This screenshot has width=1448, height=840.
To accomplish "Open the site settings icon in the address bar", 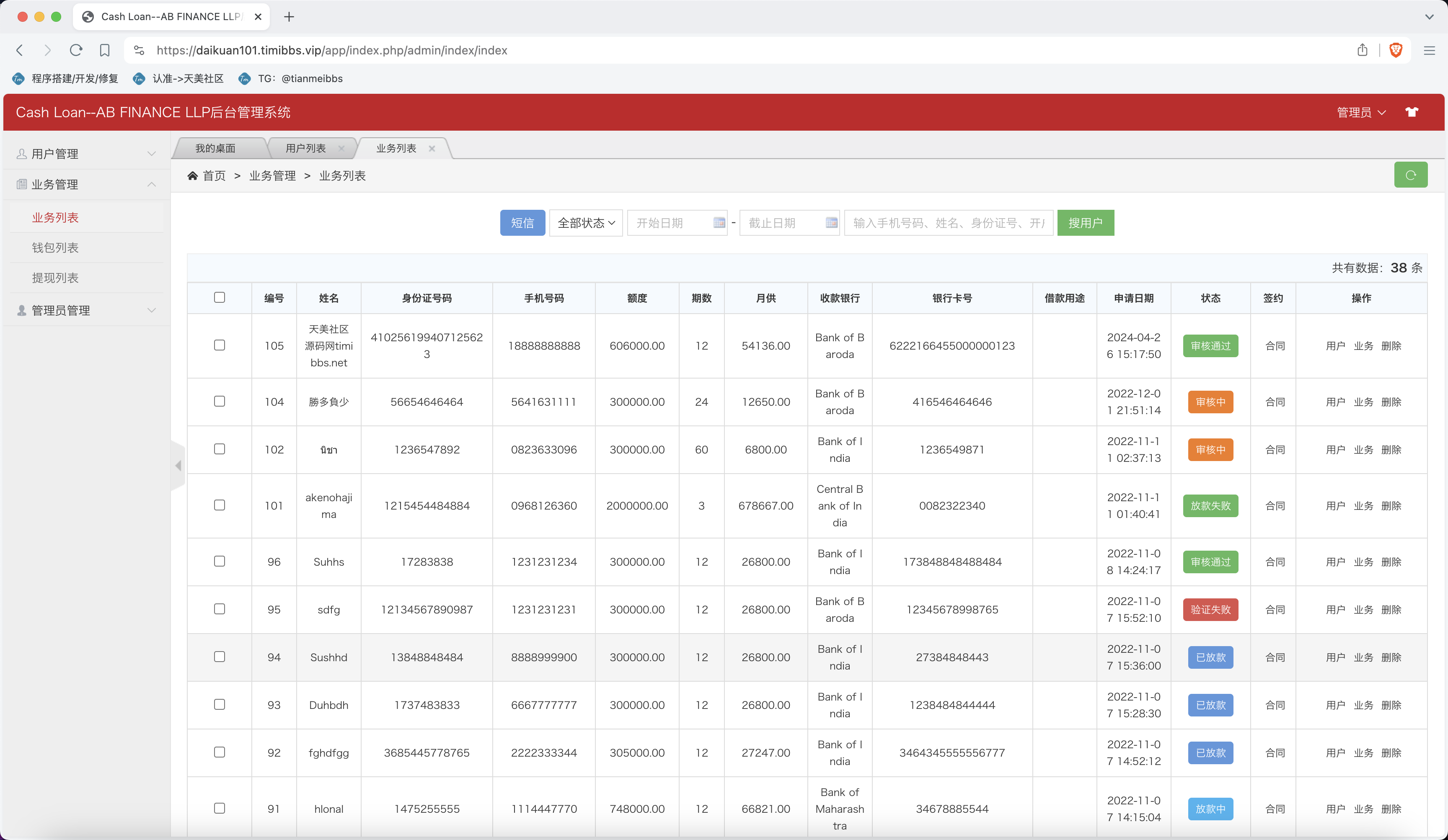I will point(139,51).
